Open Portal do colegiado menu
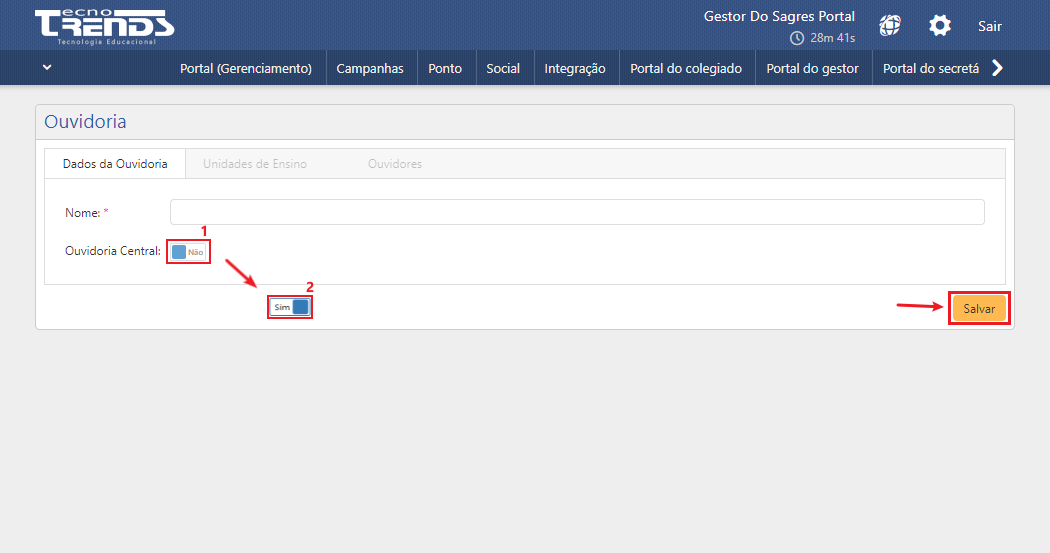This screenshot has height=553, width=1050. tap(686, 69)
